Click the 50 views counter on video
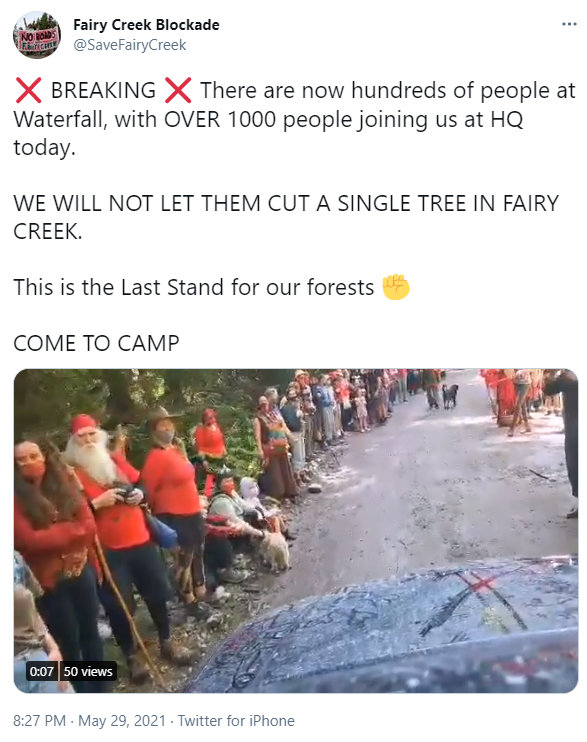Screen dimensions: 587x742 click(88, 671)
